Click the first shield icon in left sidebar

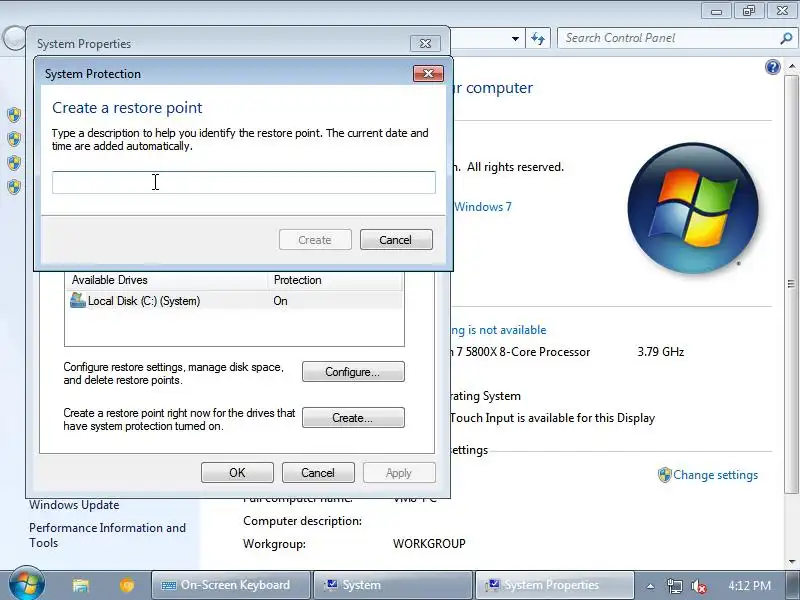[x=14, y=115]
